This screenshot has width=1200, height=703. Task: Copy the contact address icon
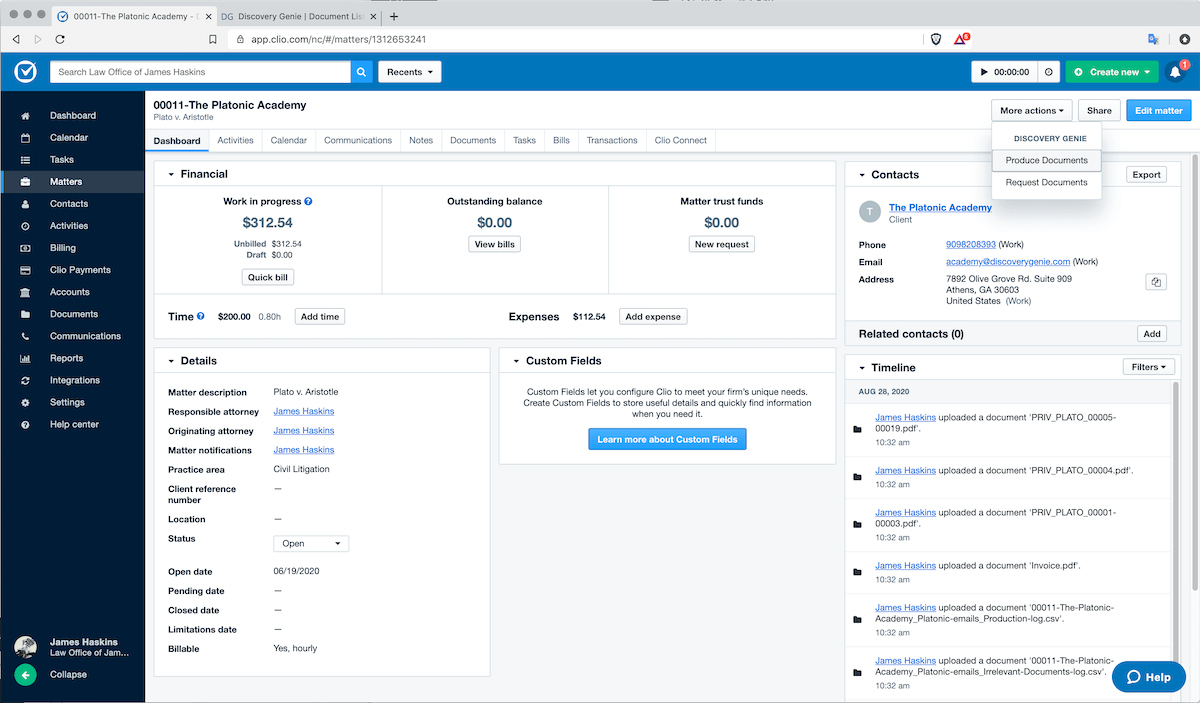pos(1156,282)
